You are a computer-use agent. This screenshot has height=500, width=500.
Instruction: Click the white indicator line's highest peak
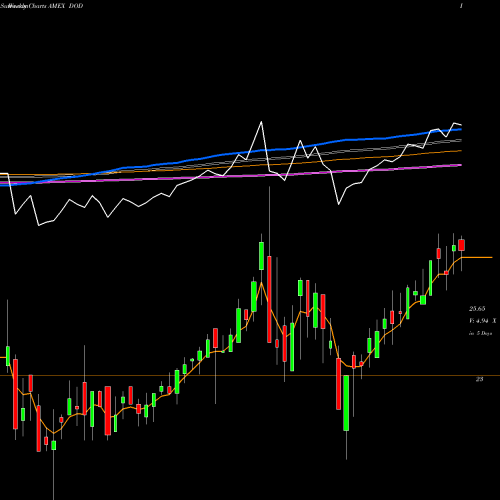pos(261,122)
